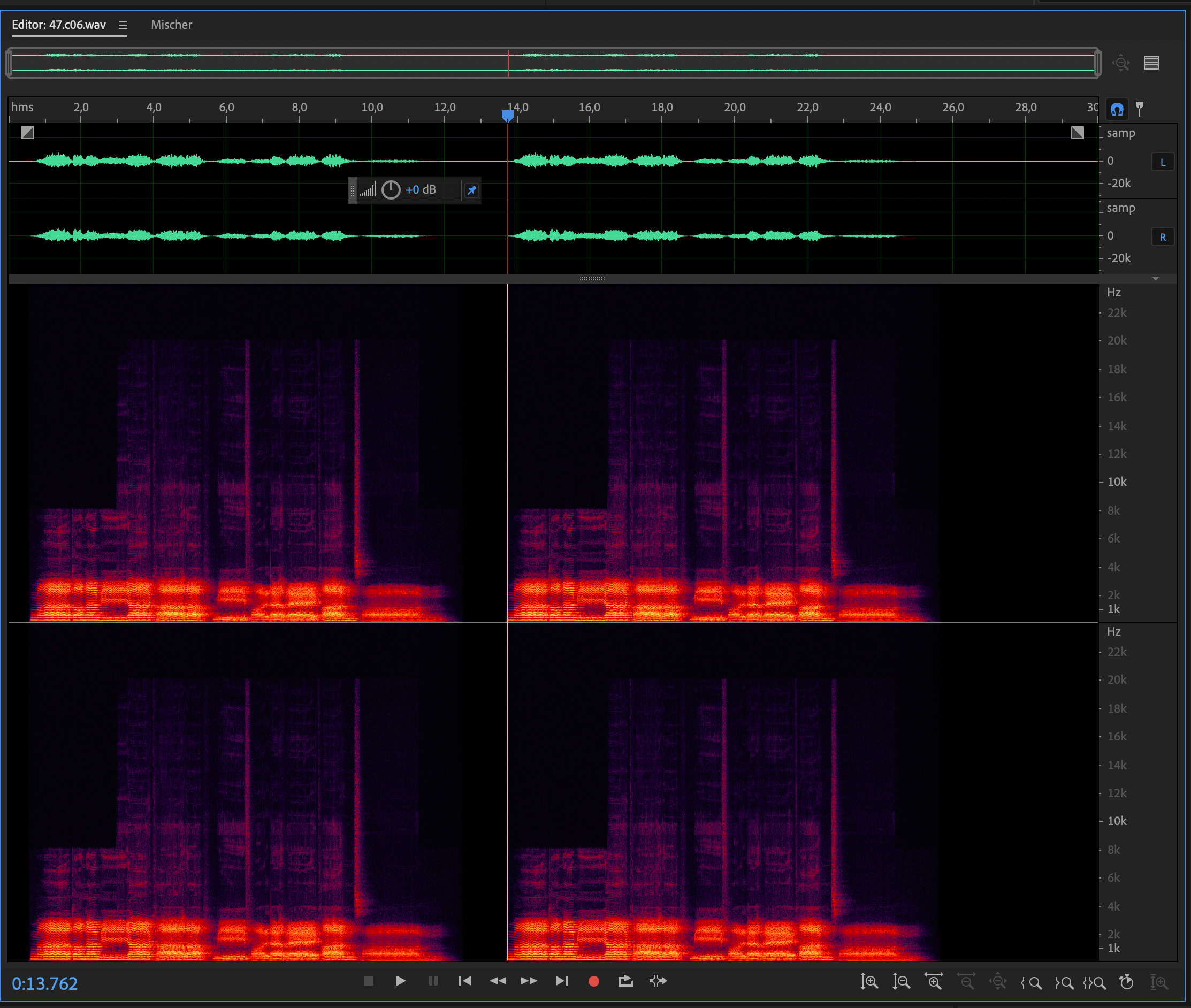Screen dimensions: 1191x1008
Task: Click the +0 dB volume adjustment knob
Action: tap(391, 190)
